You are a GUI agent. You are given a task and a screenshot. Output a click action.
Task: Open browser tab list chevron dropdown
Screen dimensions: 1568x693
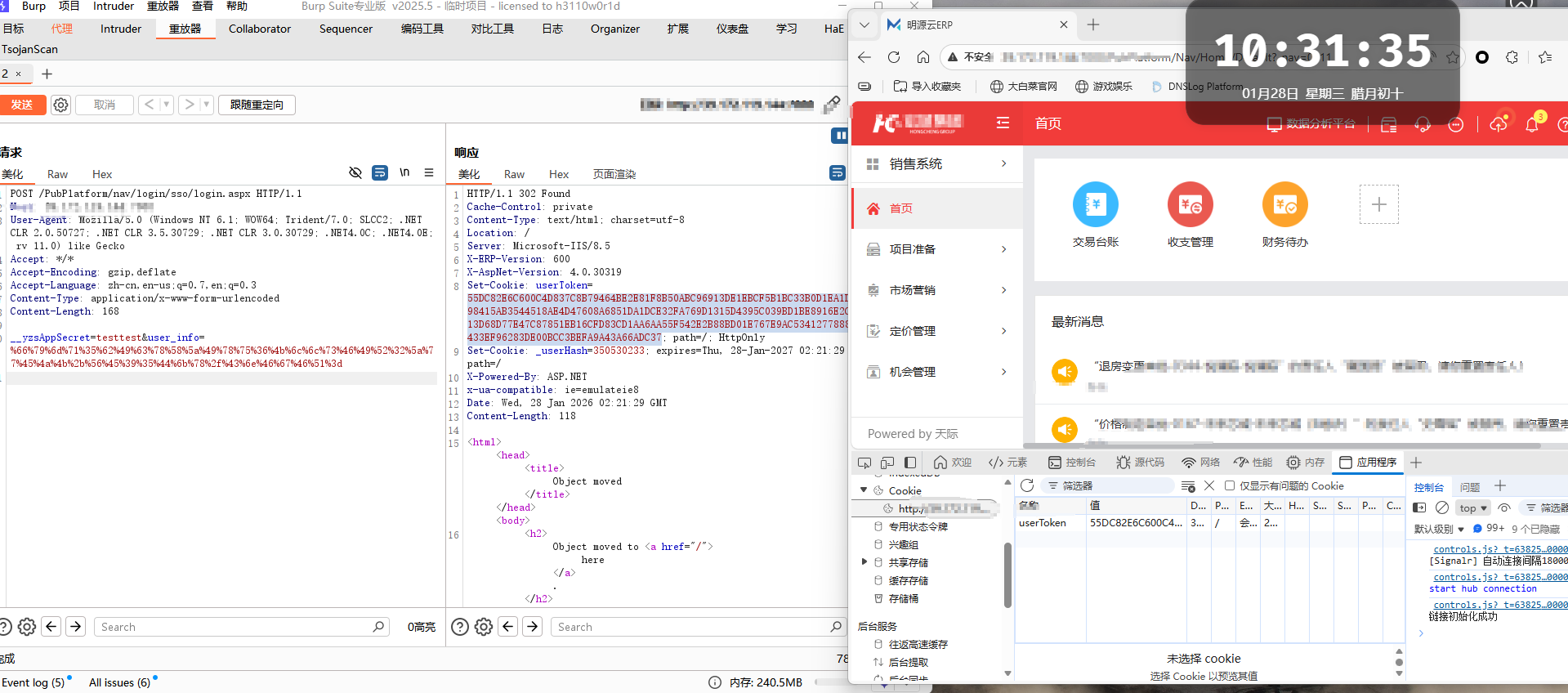point(864,25)
